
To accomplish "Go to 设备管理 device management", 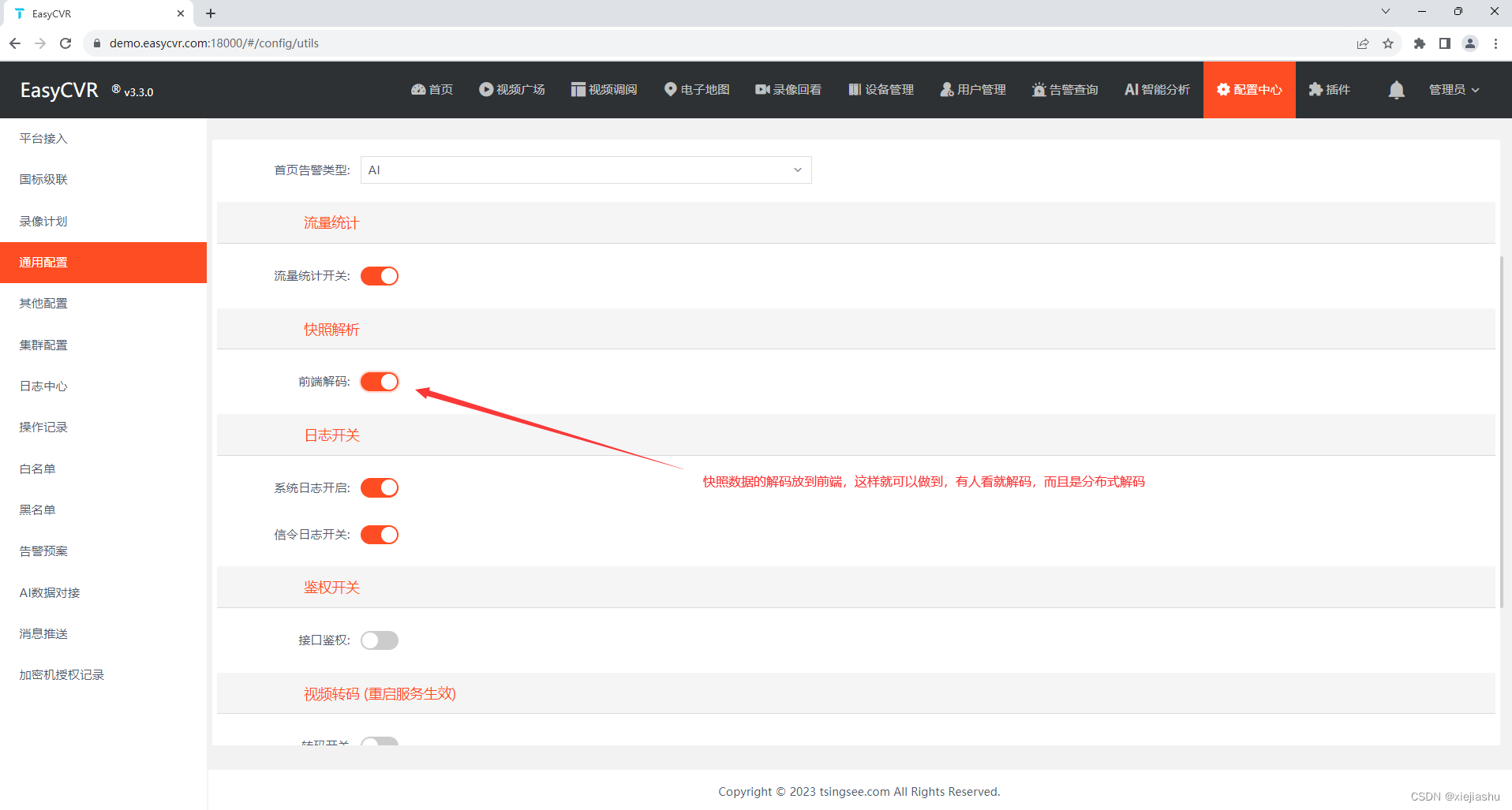I will (881, 90).
